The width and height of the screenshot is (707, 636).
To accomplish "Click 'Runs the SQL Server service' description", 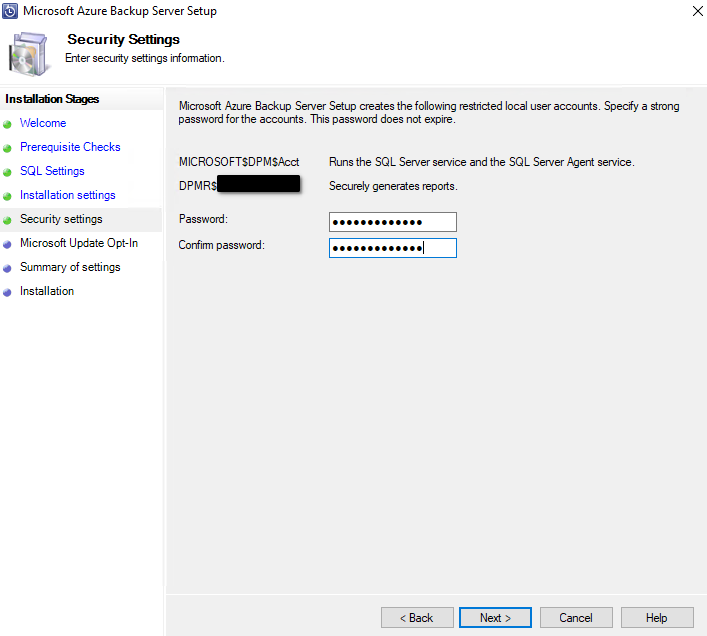I will pos(482,162).
